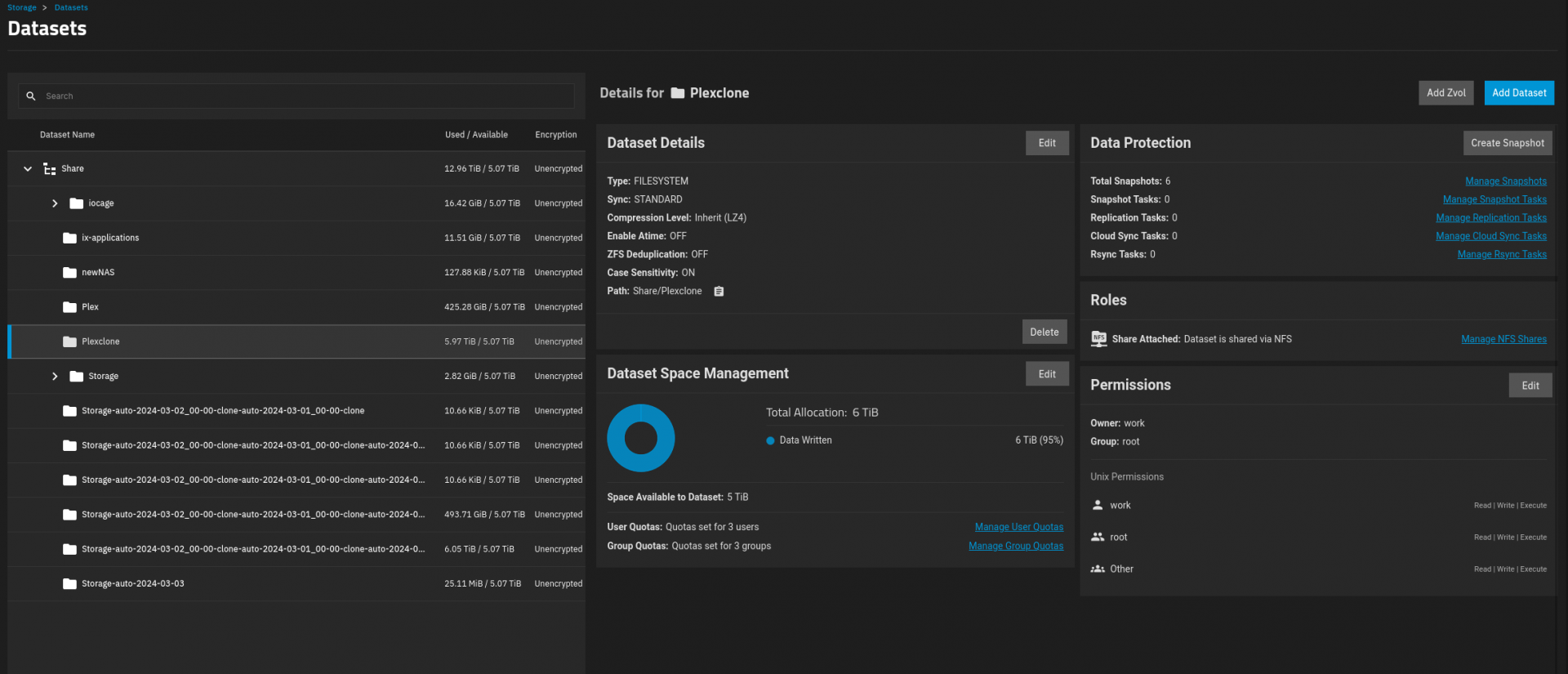Click the Dataset Name column header

(67, 135)
